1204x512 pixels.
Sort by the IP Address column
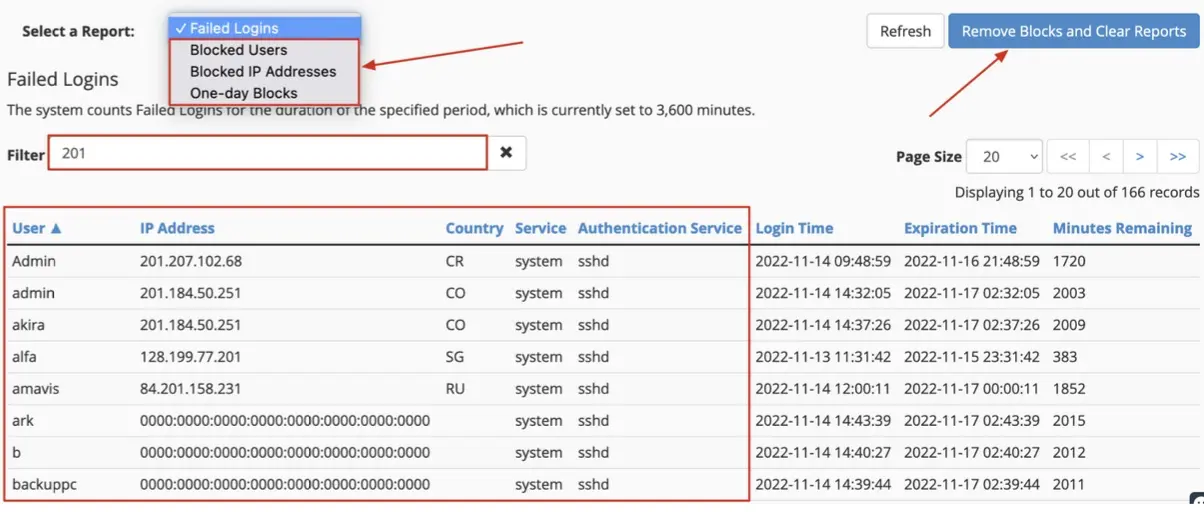click(177, 228)
